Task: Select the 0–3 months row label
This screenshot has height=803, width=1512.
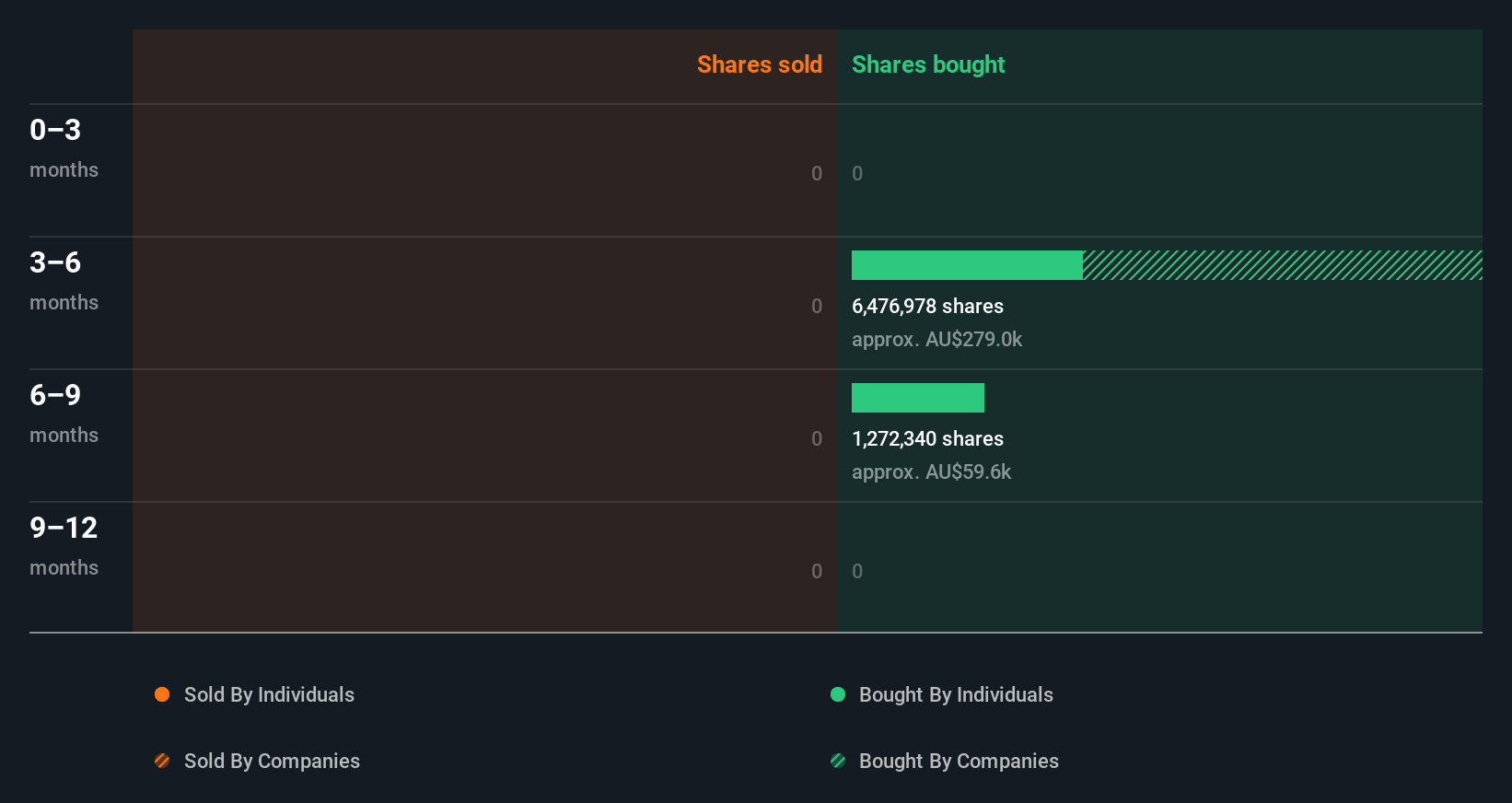Action: [64, 148]
